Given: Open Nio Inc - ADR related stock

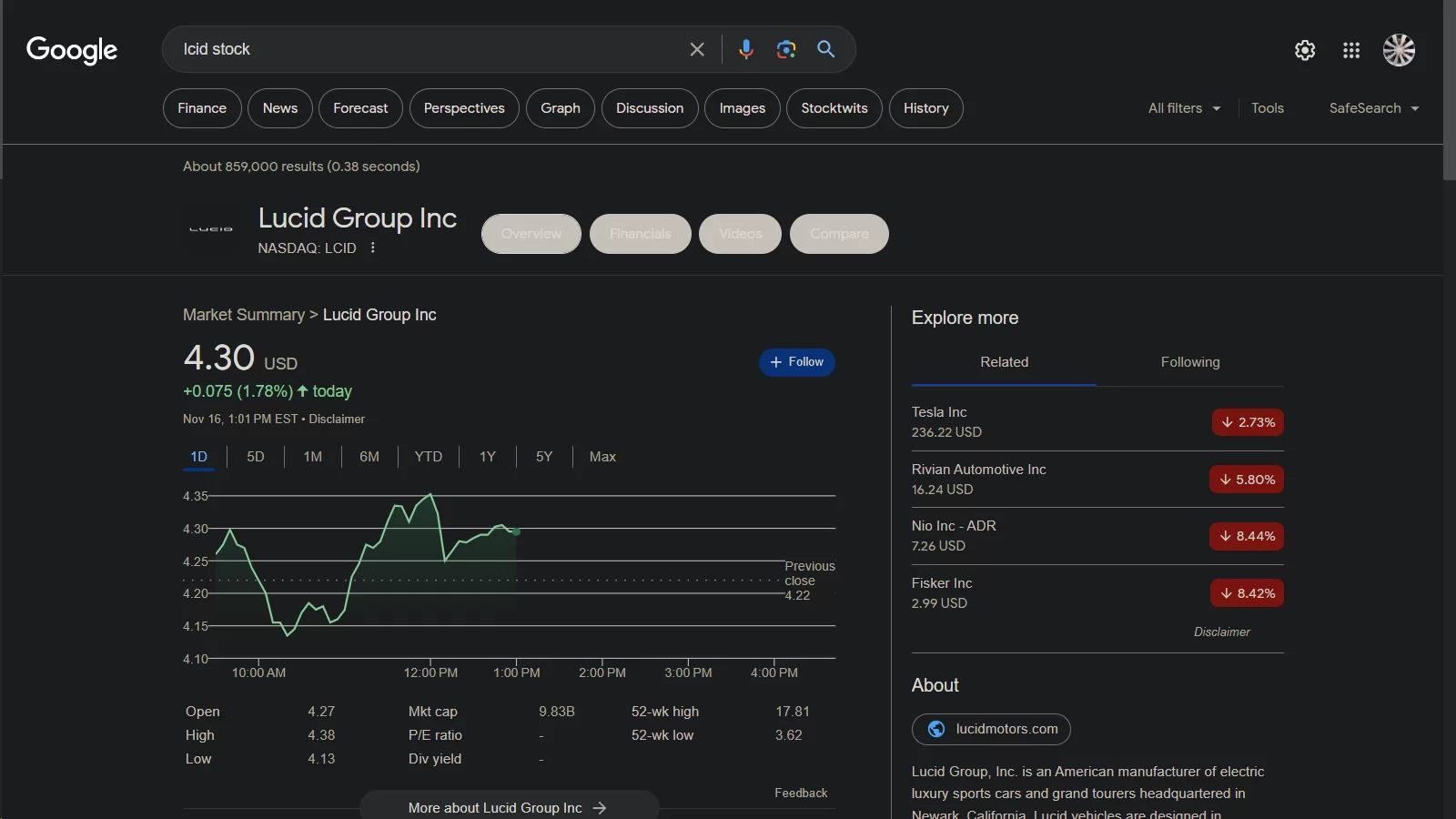Looking at the screenshot, I should [x=1097, y=536].
